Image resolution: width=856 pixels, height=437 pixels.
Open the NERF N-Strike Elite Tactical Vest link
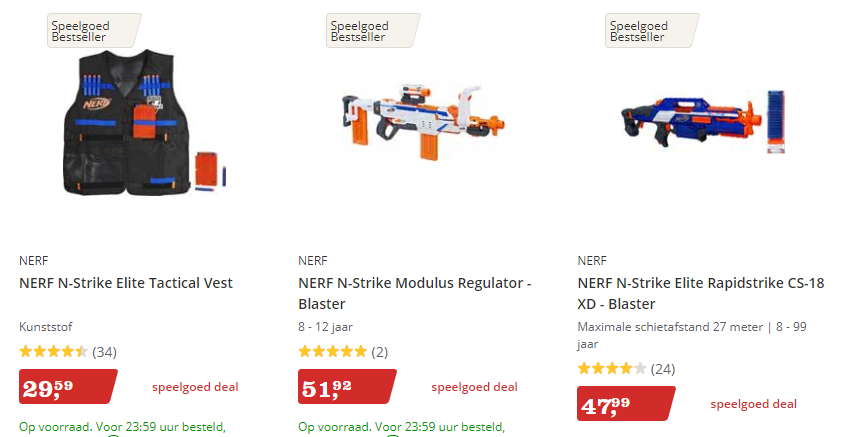pos(126,283)
